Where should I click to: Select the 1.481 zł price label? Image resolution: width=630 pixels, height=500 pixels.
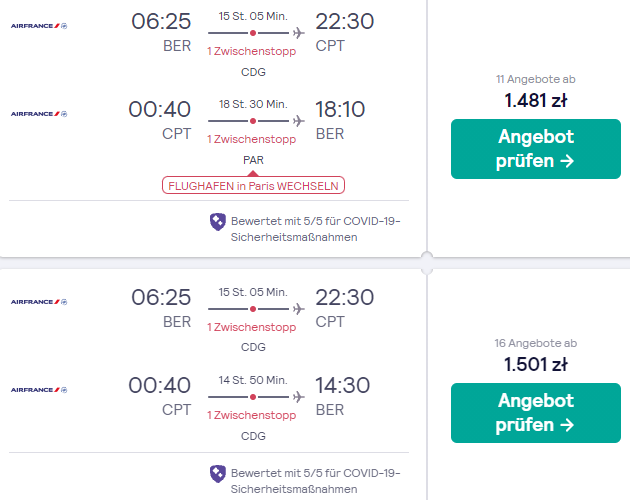tap(536, 100)
